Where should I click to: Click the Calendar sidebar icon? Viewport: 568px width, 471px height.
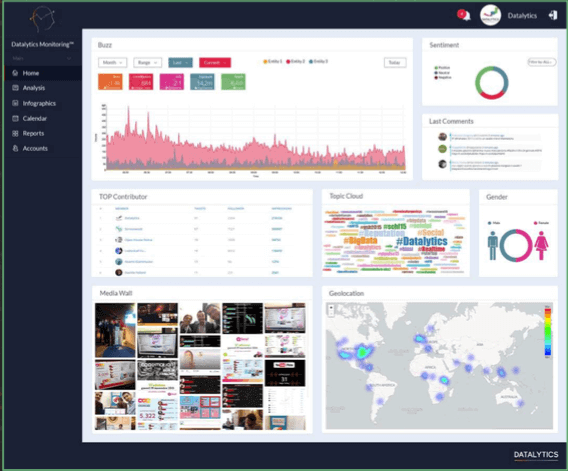coord(15,118)
